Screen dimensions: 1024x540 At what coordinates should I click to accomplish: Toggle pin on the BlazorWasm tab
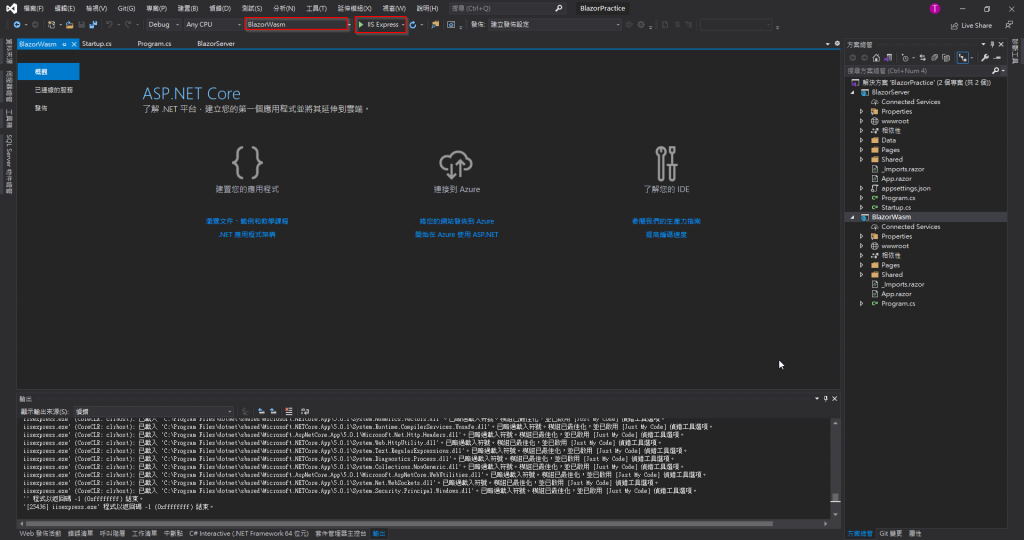[64, 44]
